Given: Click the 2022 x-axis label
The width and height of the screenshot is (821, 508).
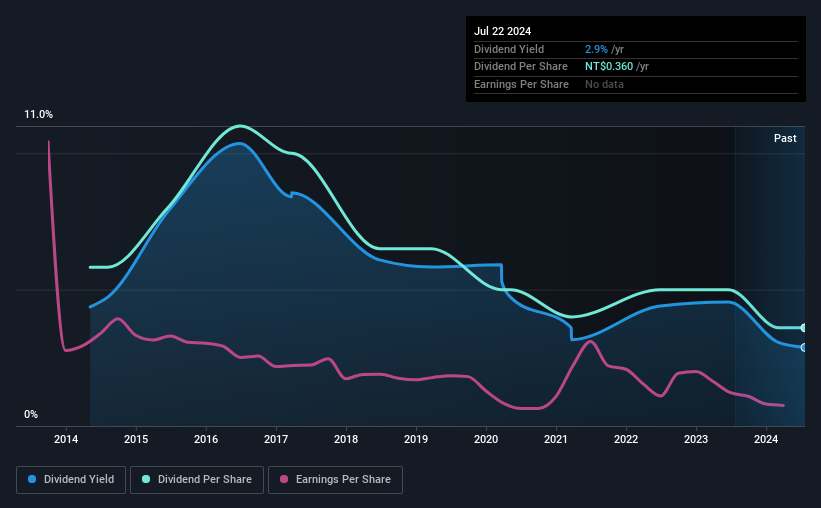Looking at the screenshot, I should click(x=626, y=439).
